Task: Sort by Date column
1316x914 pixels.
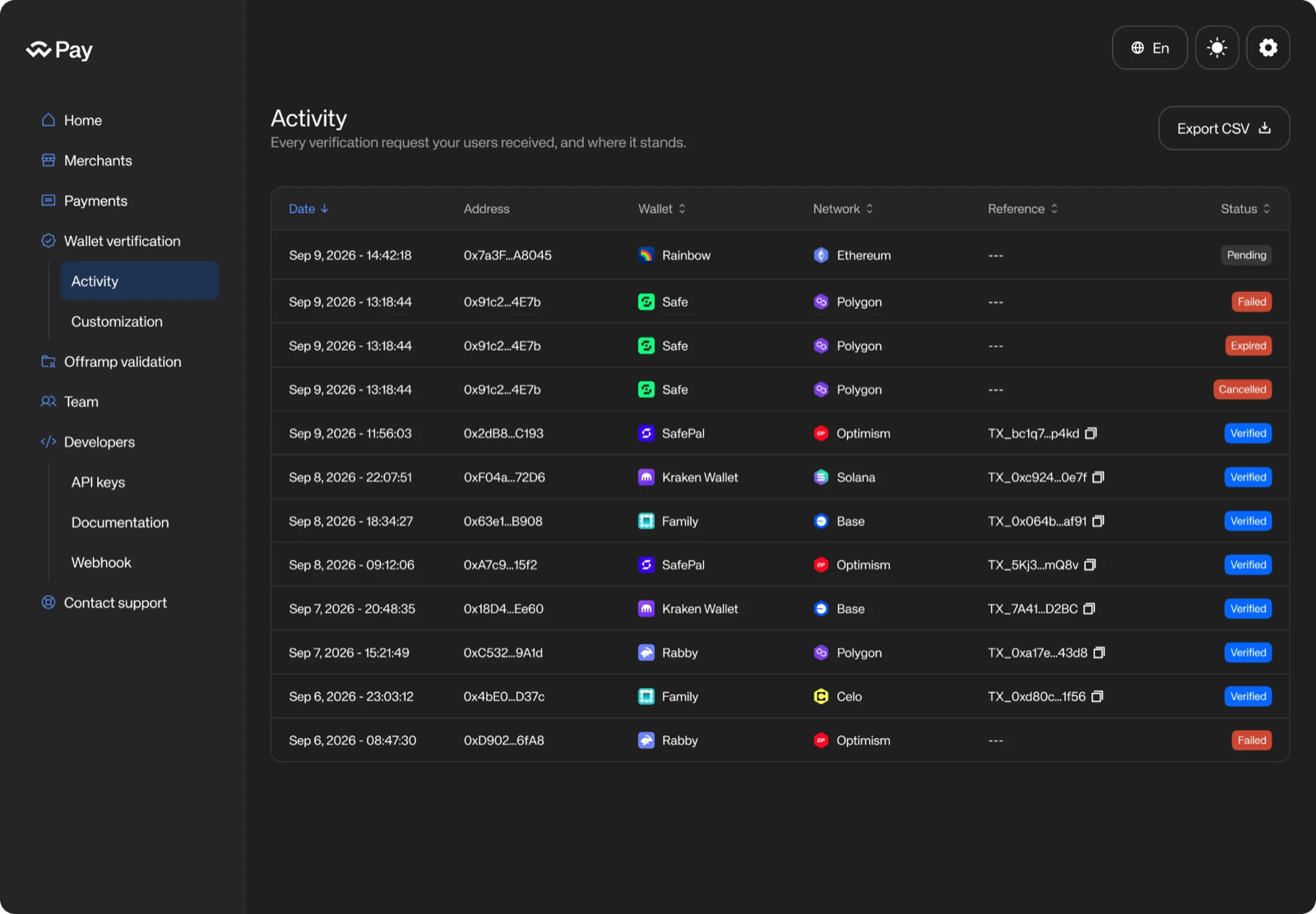Action: click(x=308, y=209)
